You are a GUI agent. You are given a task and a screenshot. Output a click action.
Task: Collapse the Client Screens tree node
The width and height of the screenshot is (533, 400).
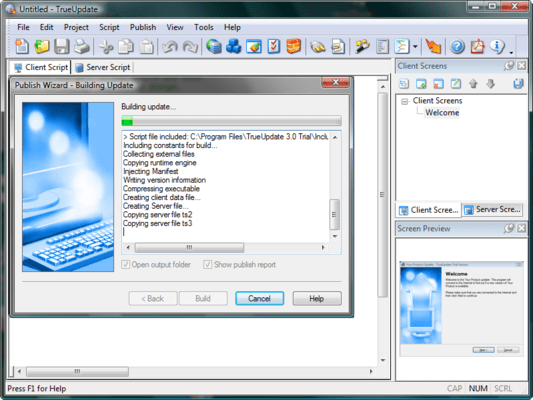[x=405, y=101]
